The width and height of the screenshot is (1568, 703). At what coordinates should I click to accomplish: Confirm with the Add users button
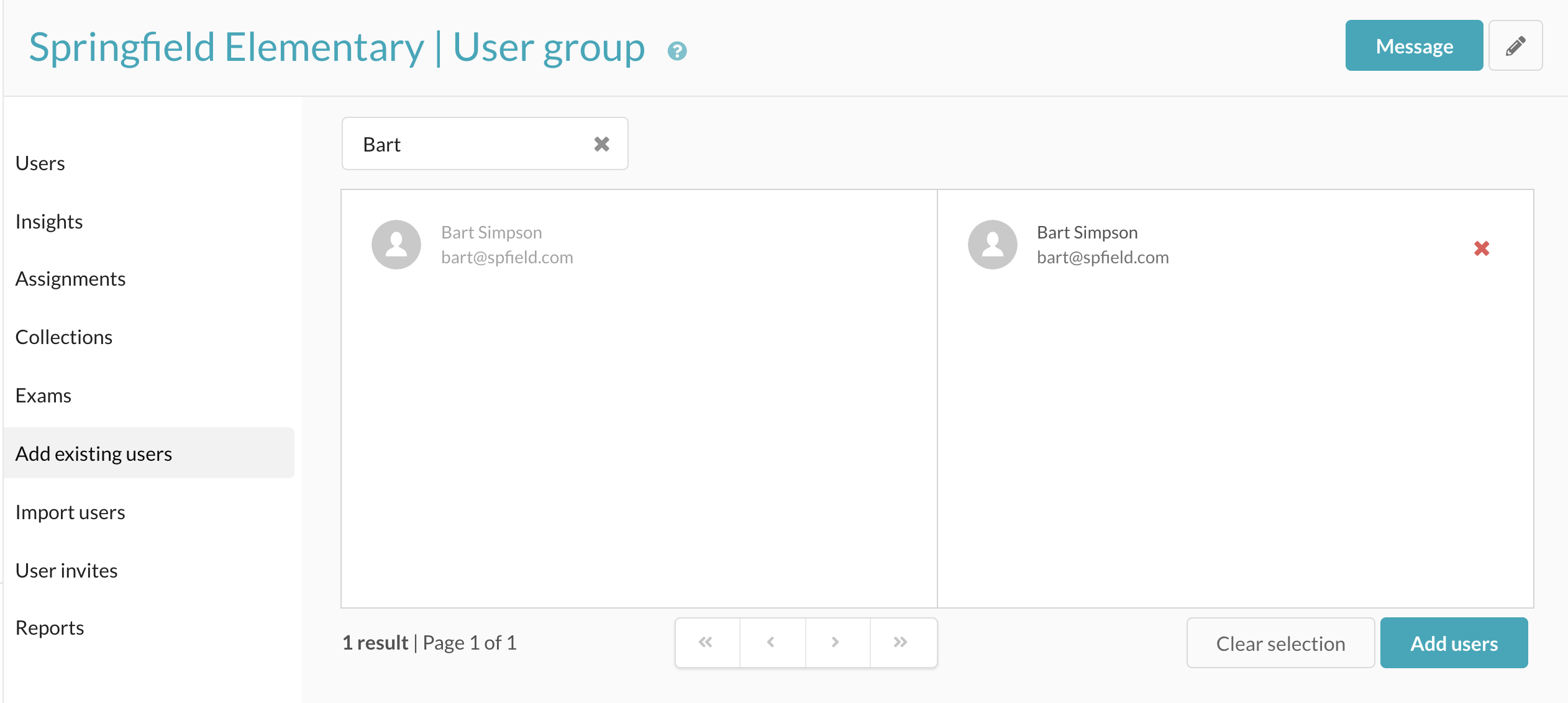pyautogui.click(x=1454, y=643)
